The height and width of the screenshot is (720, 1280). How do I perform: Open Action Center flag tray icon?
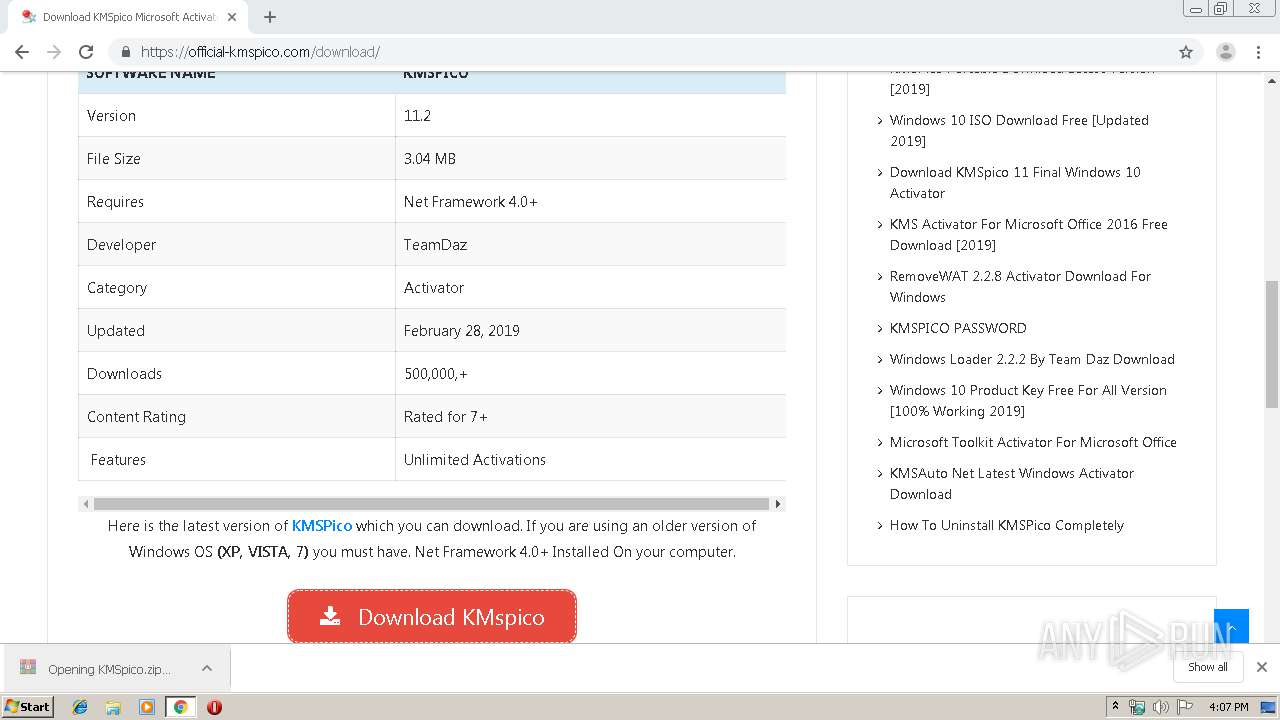[x=1185, y=707]
